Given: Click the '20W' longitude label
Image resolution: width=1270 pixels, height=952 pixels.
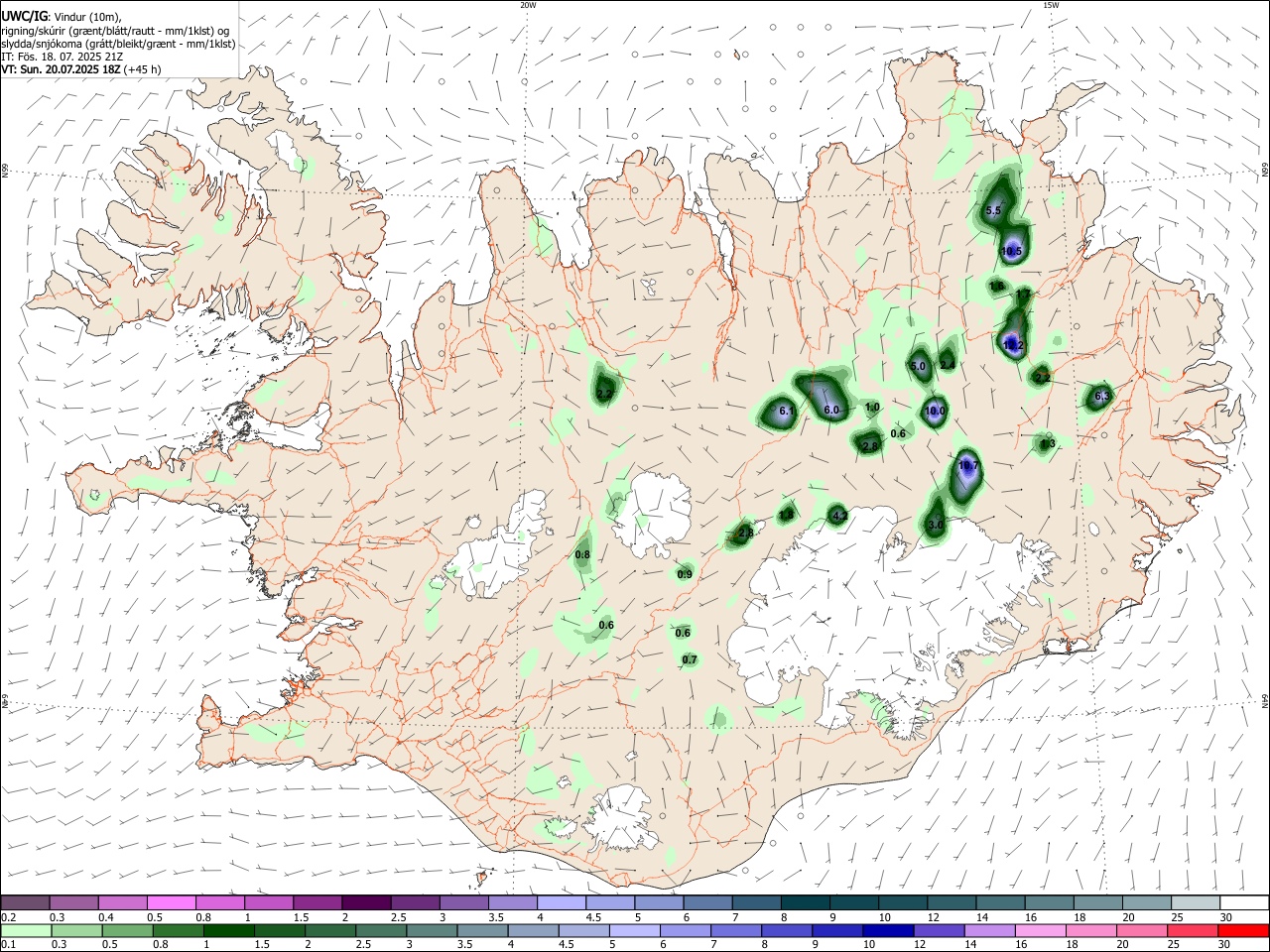Looking at the screenshot, I should (x=528, y=5).
